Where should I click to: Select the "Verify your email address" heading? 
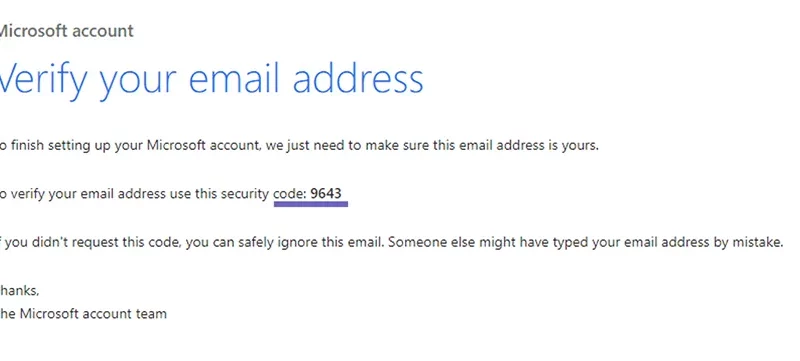(211, 80)
